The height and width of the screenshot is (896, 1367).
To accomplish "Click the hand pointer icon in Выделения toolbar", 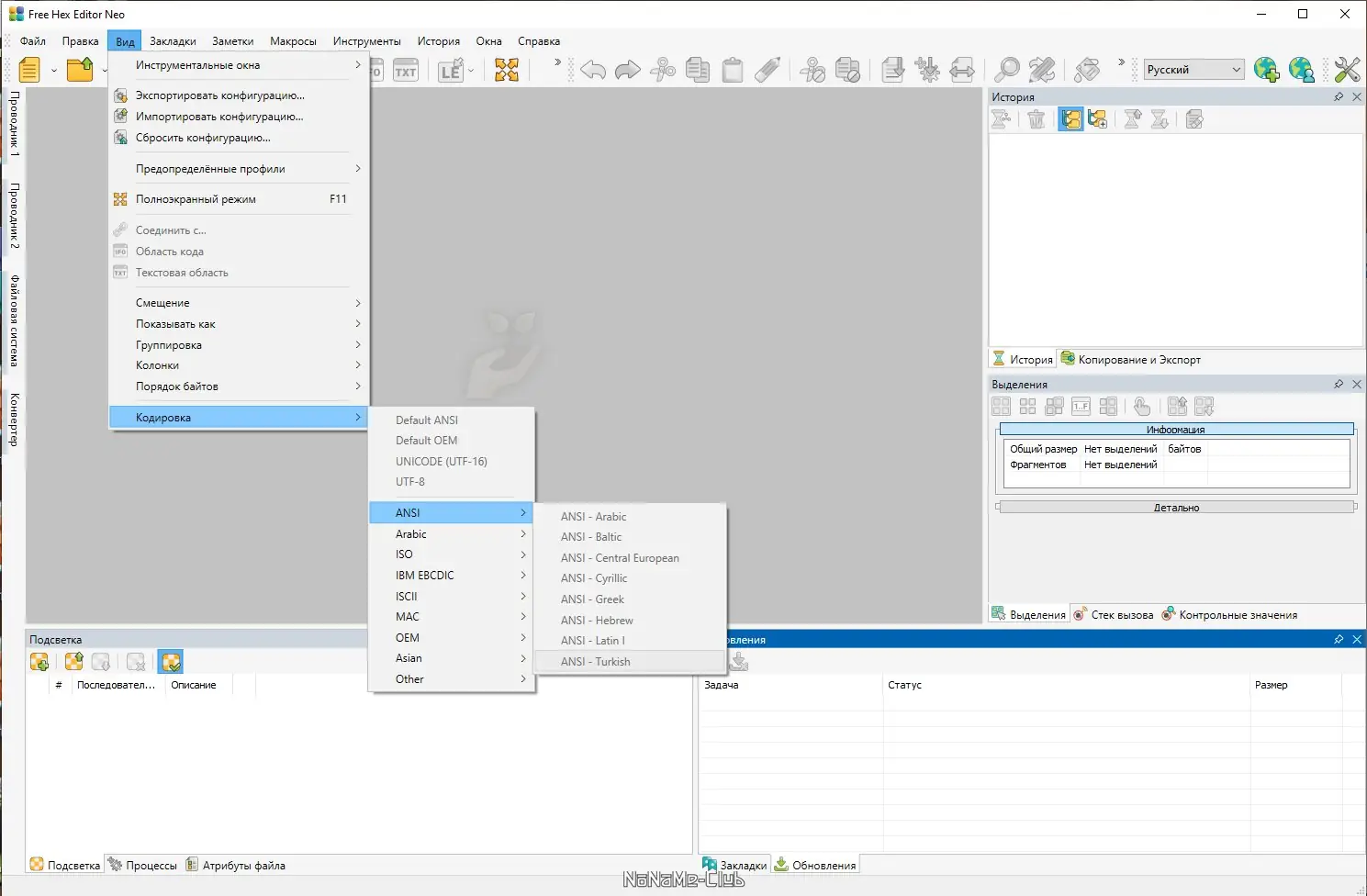I will [x=1142, y=406].
